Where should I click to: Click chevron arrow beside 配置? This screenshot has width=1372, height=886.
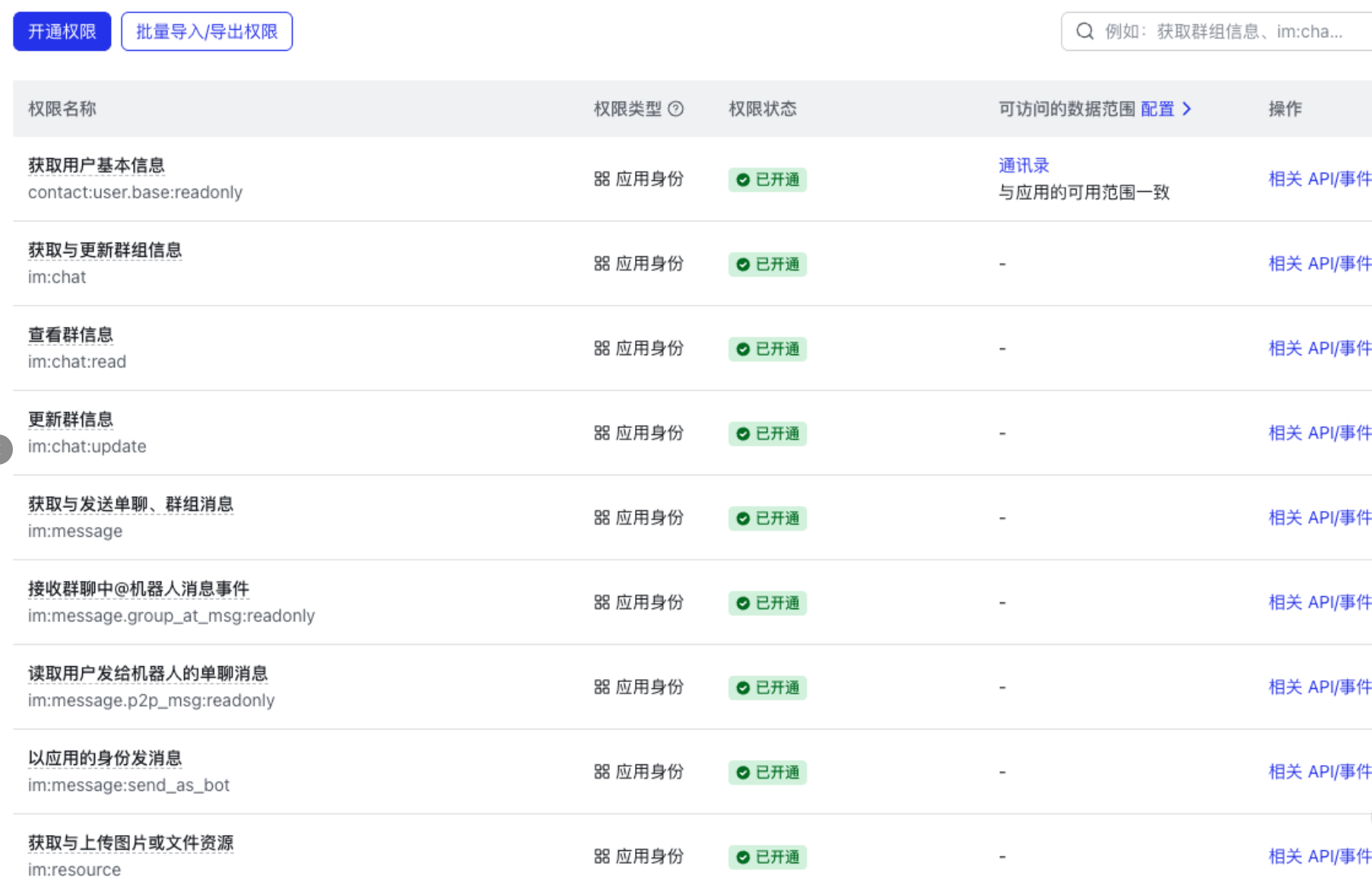1186,110
